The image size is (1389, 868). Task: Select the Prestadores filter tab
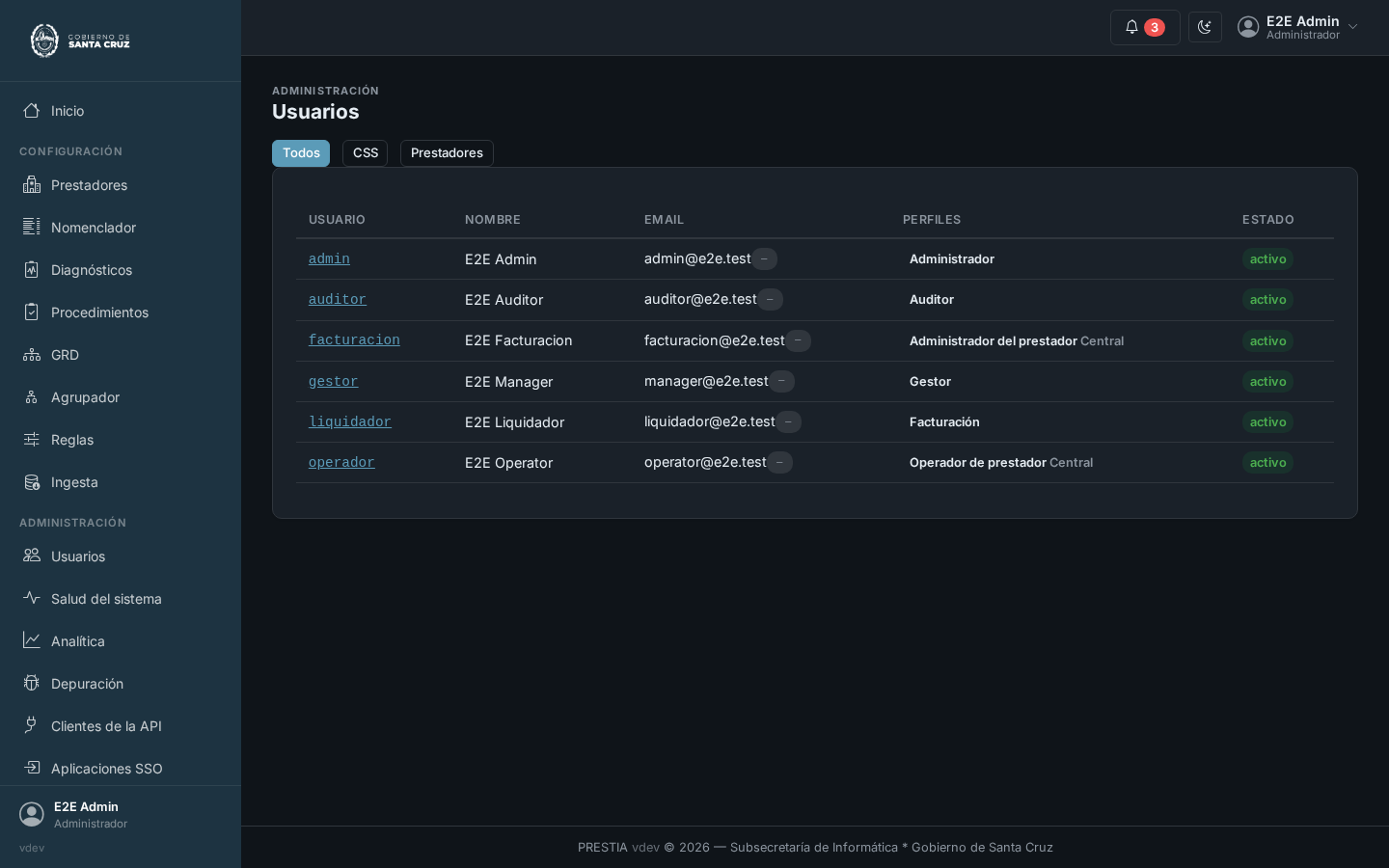447,153
